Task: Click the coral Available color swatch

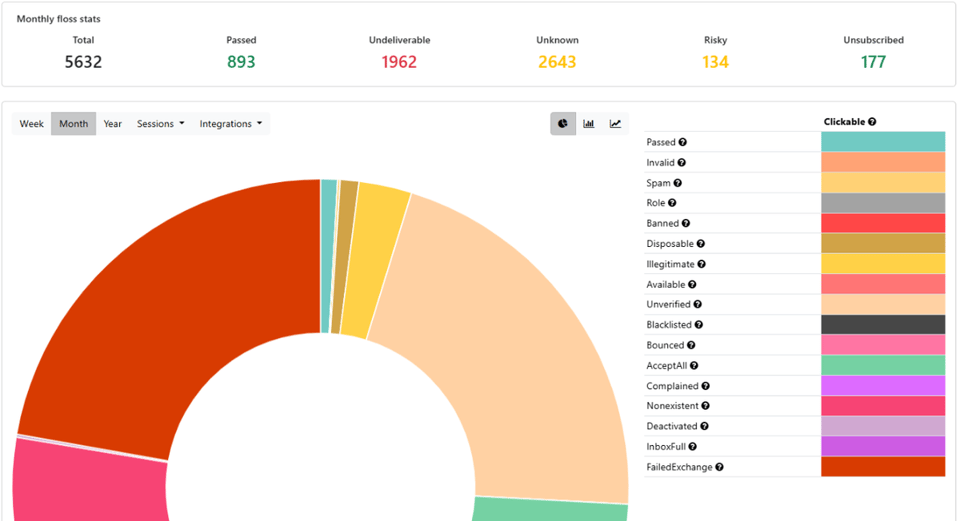Action: tap(883, 284)
